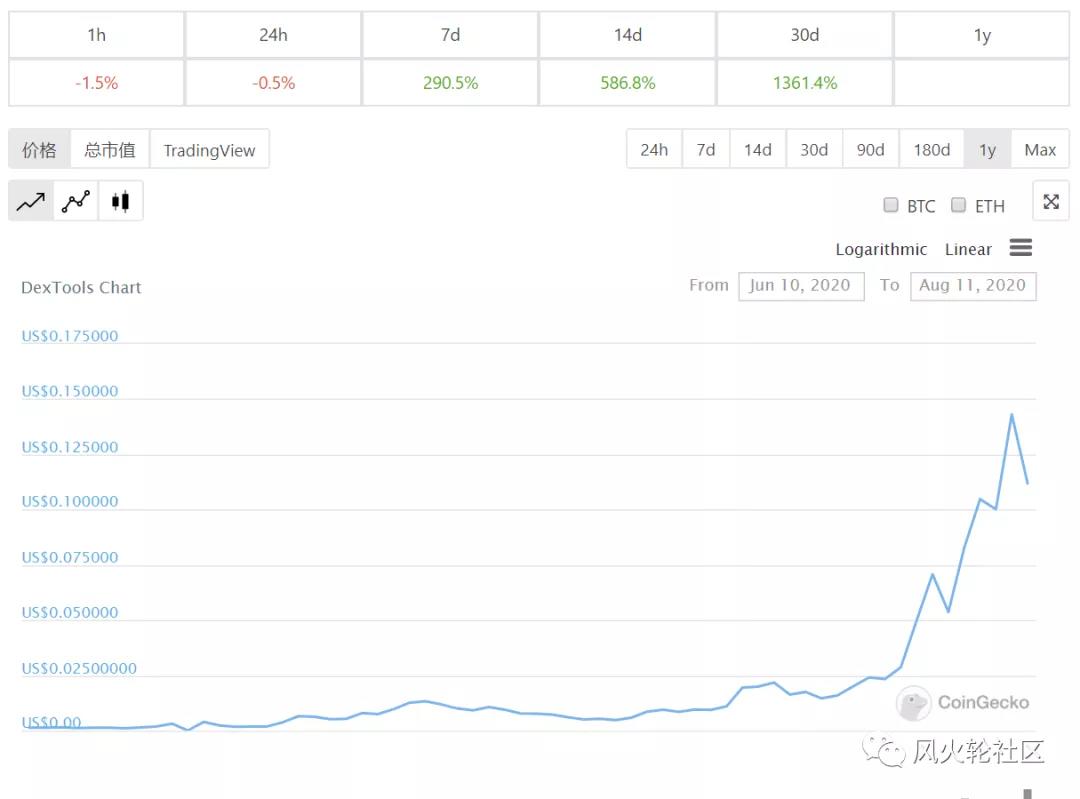Select the 90d chart range
This screenshot has width=1080, height=799.
coord(871,149)
